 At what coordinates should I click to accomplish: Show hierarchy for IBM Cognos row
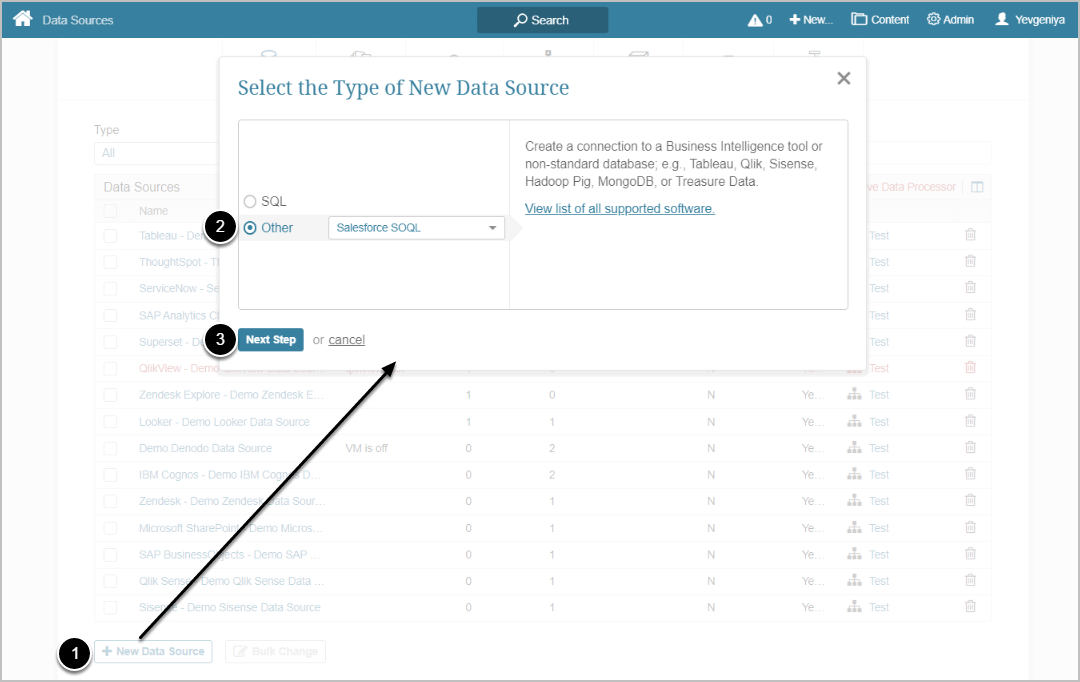(854, 474)
